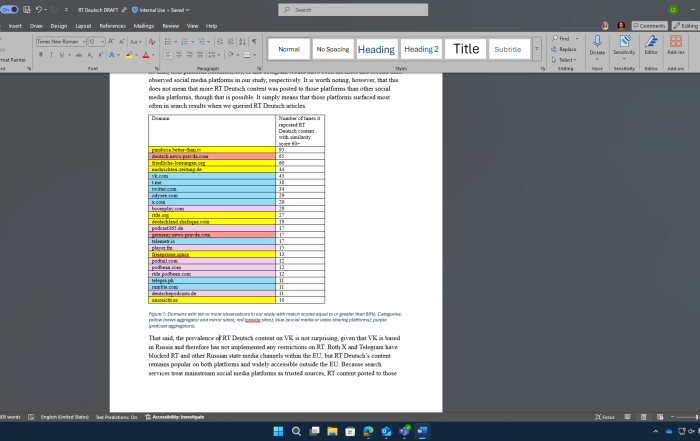The height and width of the screenshot is (441, 700).
Task: Click the Multilevel List icon
Action: click(202, 42)
